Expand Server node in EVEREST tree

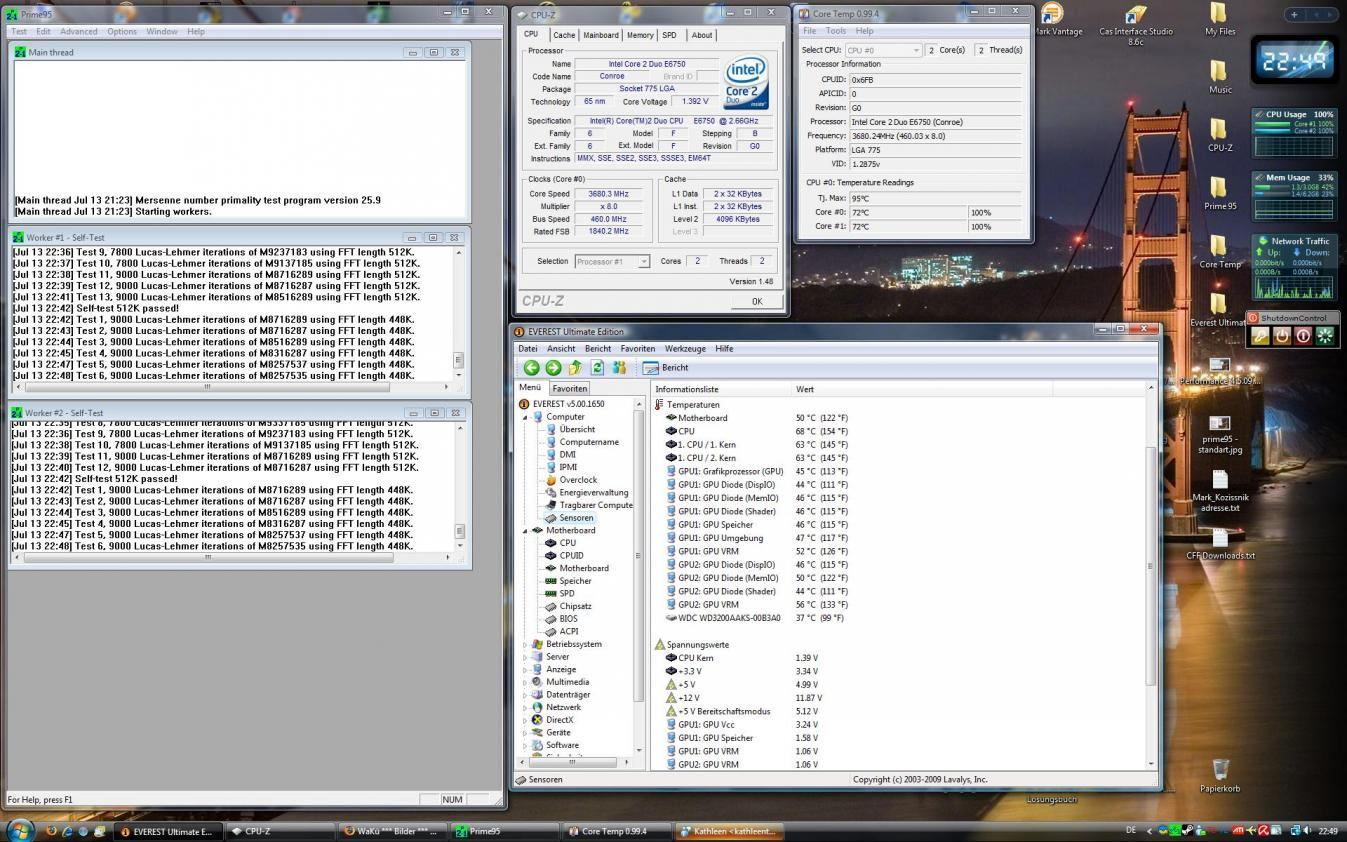525,657
